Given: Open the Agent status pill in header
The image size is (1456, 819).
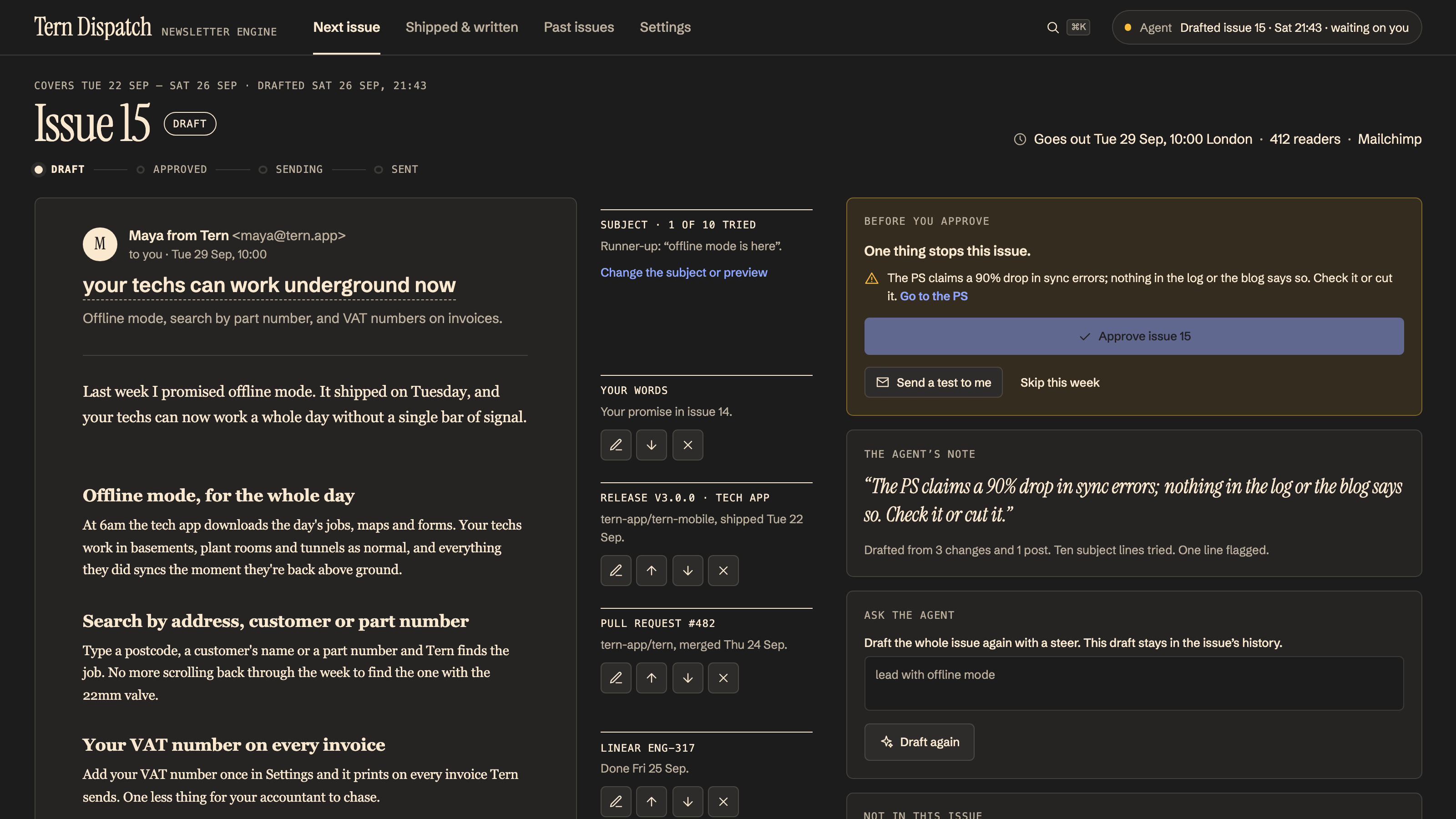Looking at the screenshot, I should click(1266, 27).
